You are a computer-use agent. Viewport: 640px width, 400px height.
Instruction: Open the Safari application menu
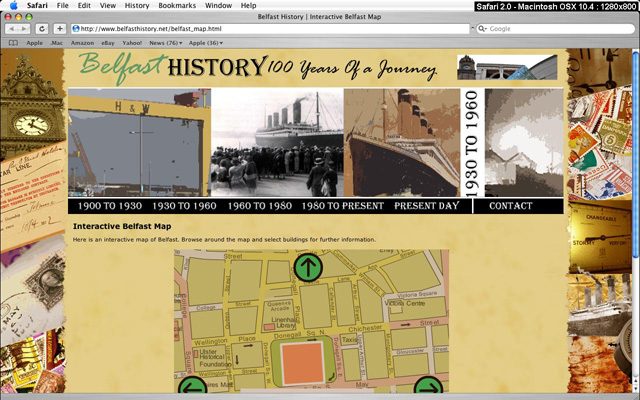[x=37, y=5]
